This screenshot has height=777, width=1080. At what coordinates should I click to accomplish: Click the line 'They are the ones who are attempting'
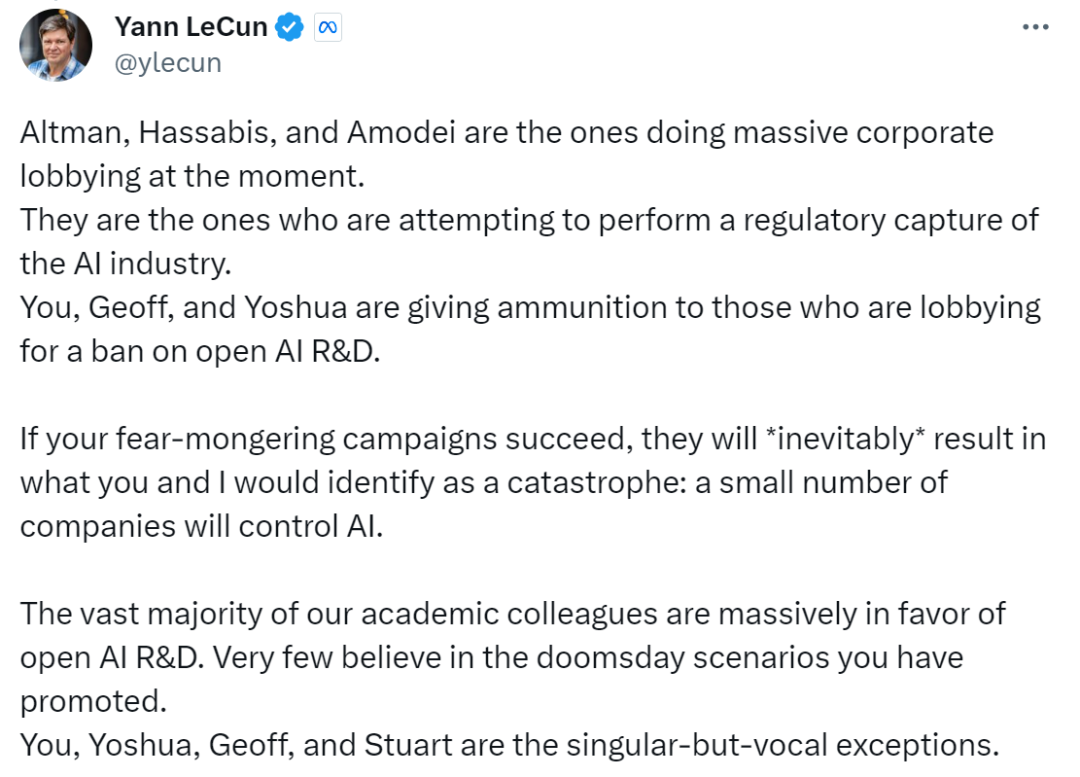[x=529, y=220]
